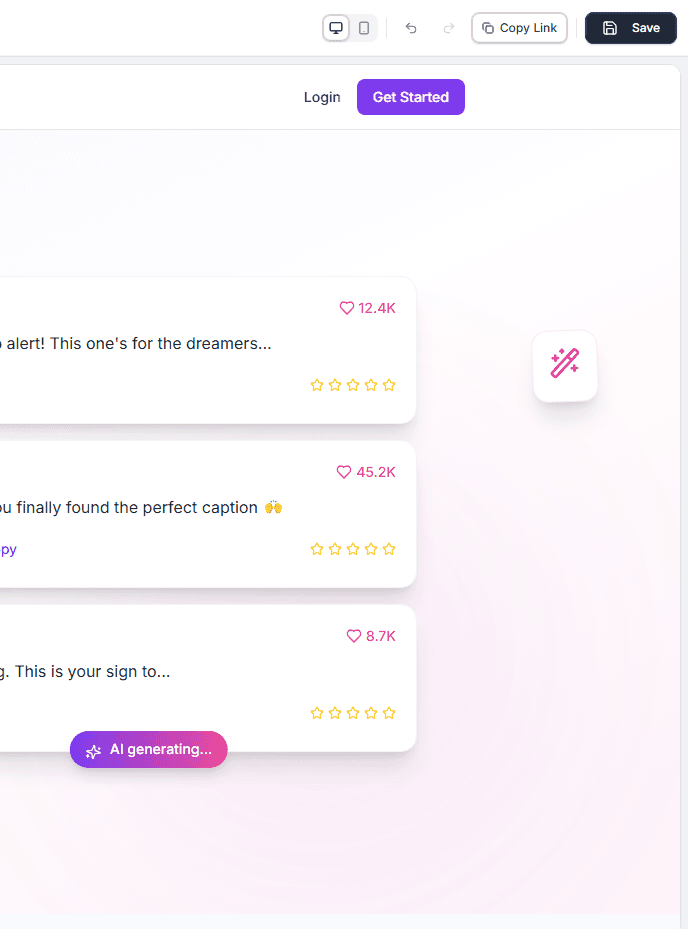Switch to mobile preview mode
688x929 pixels.
pos(364,28)
